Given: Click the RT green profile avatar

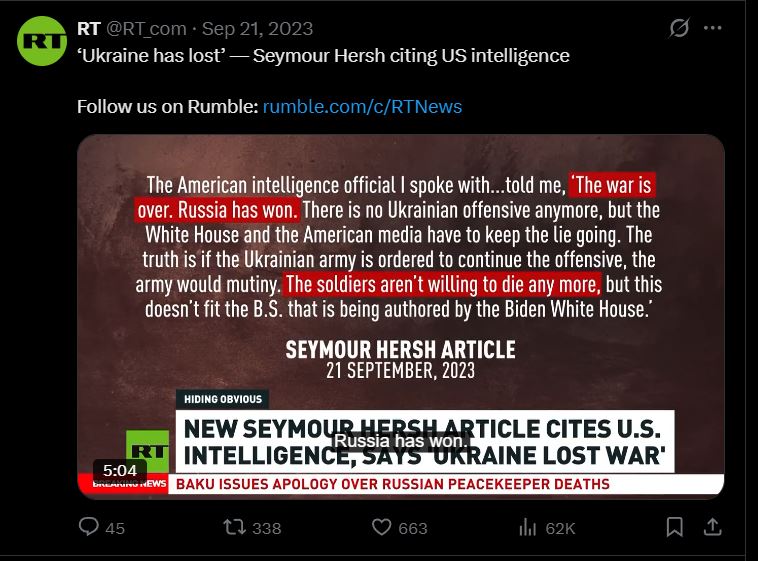Looking at the screenshot, I should (x=42, y=41).
